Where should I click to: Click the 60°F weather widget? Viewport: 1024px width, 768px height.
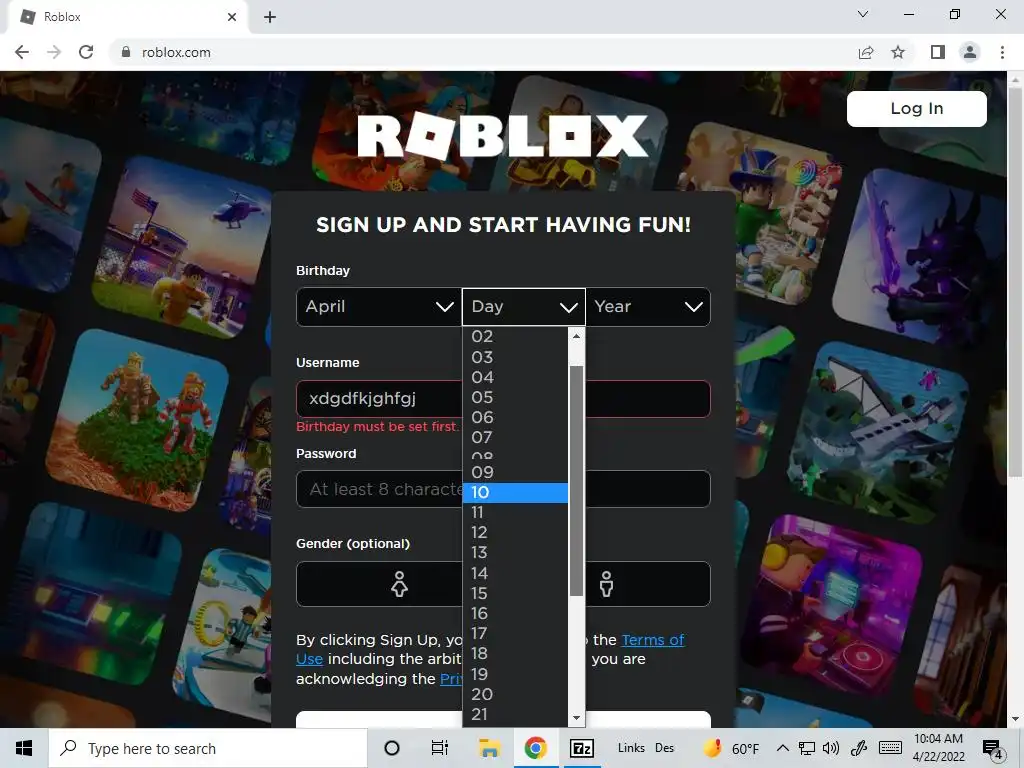tap(731, 748)
